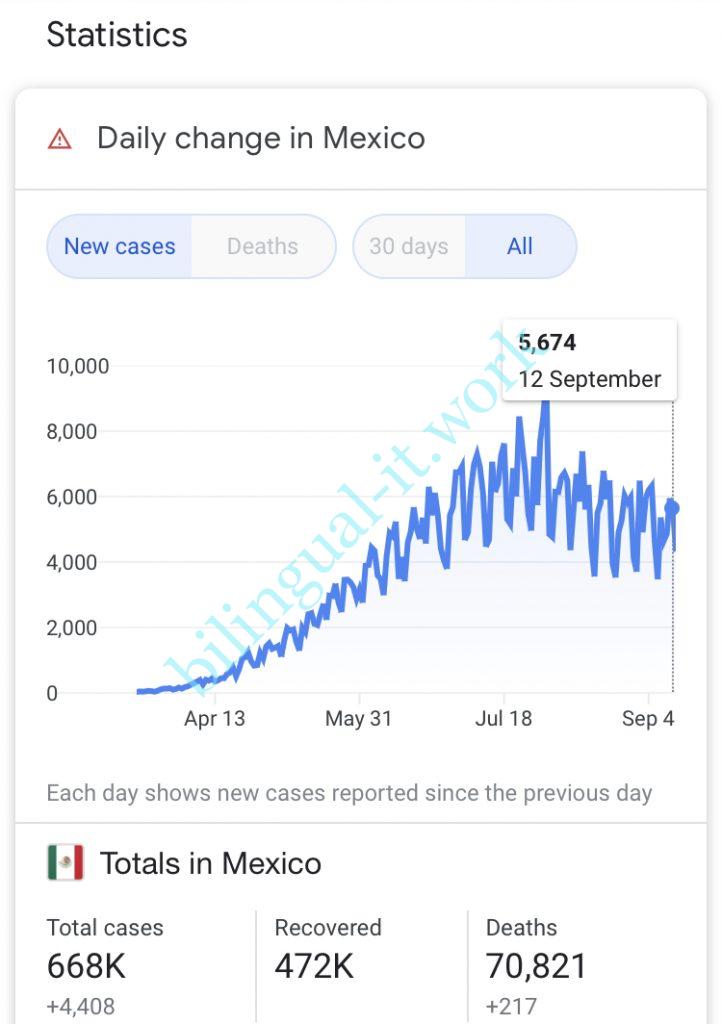Click the red warning triangle icon

pyautogui.click(x=60, y=139)
